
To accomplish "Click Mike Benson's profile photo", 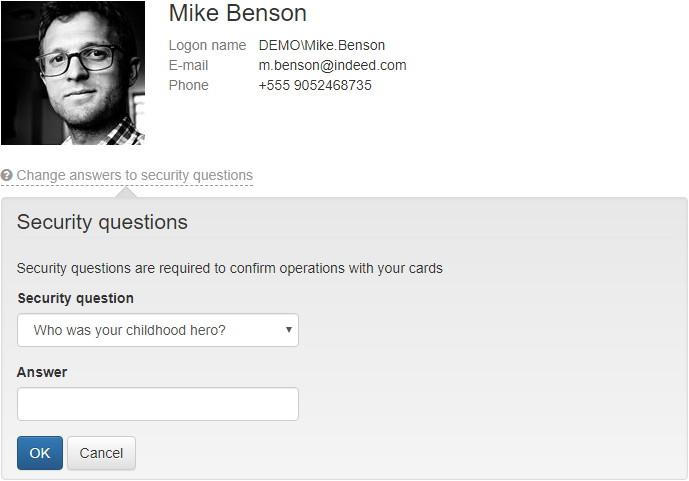I will [73, 73].
